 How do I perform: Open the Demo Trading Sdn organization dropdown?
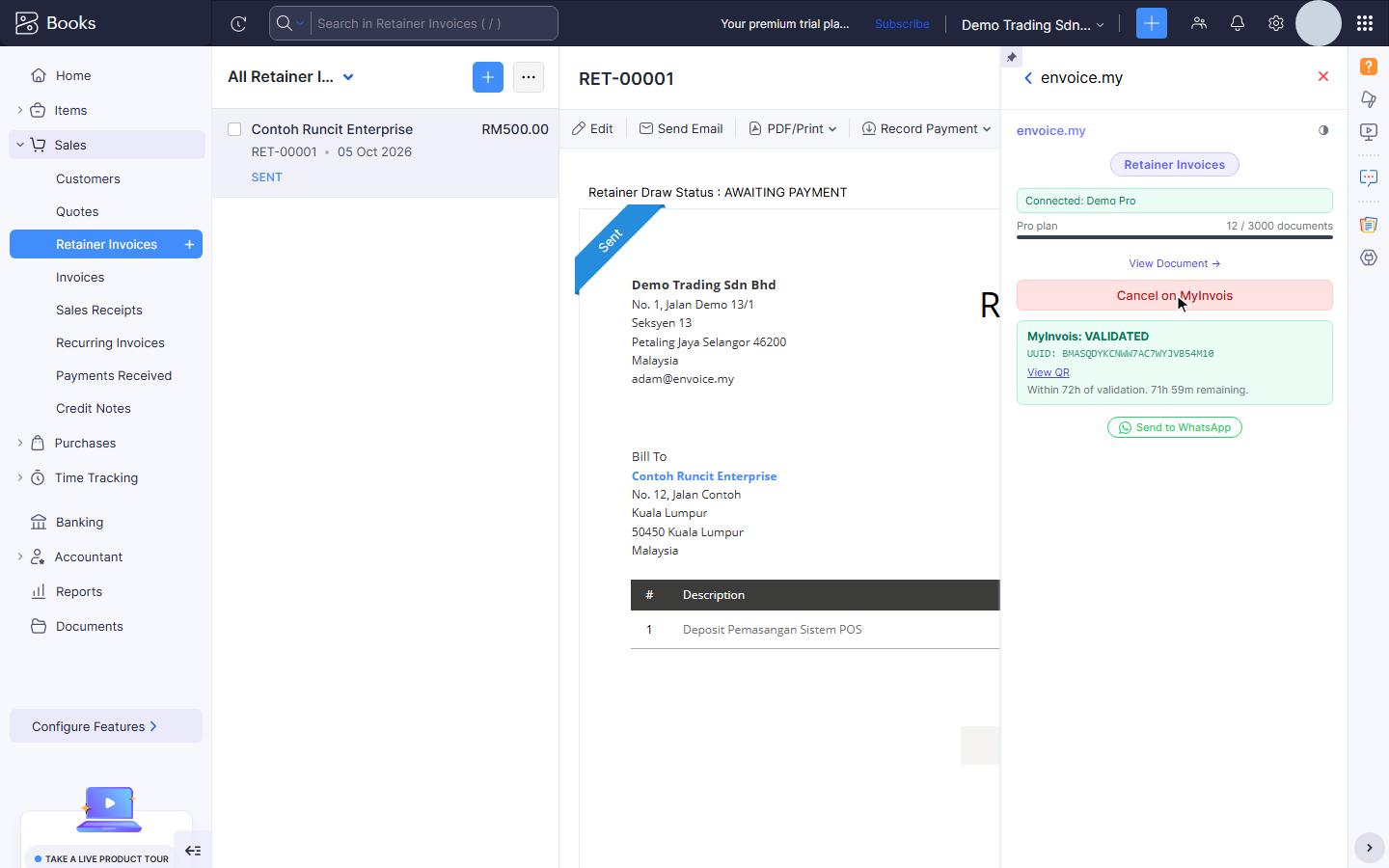click(x=1033, y=25)
